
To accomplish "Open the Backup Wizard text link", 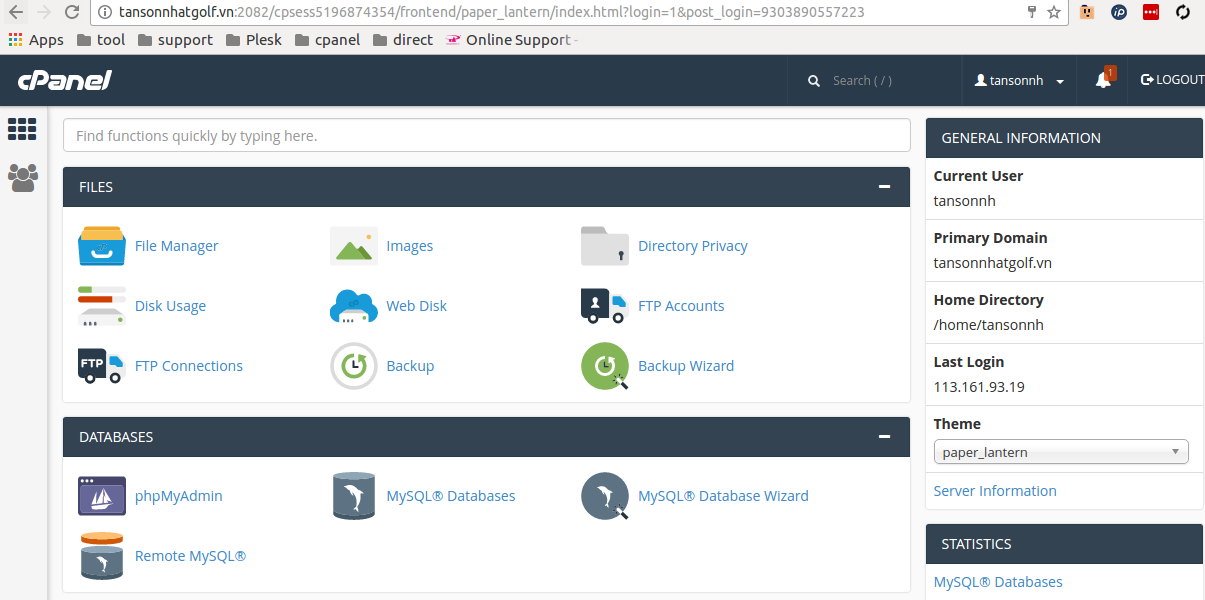I will tap(686, 366).
